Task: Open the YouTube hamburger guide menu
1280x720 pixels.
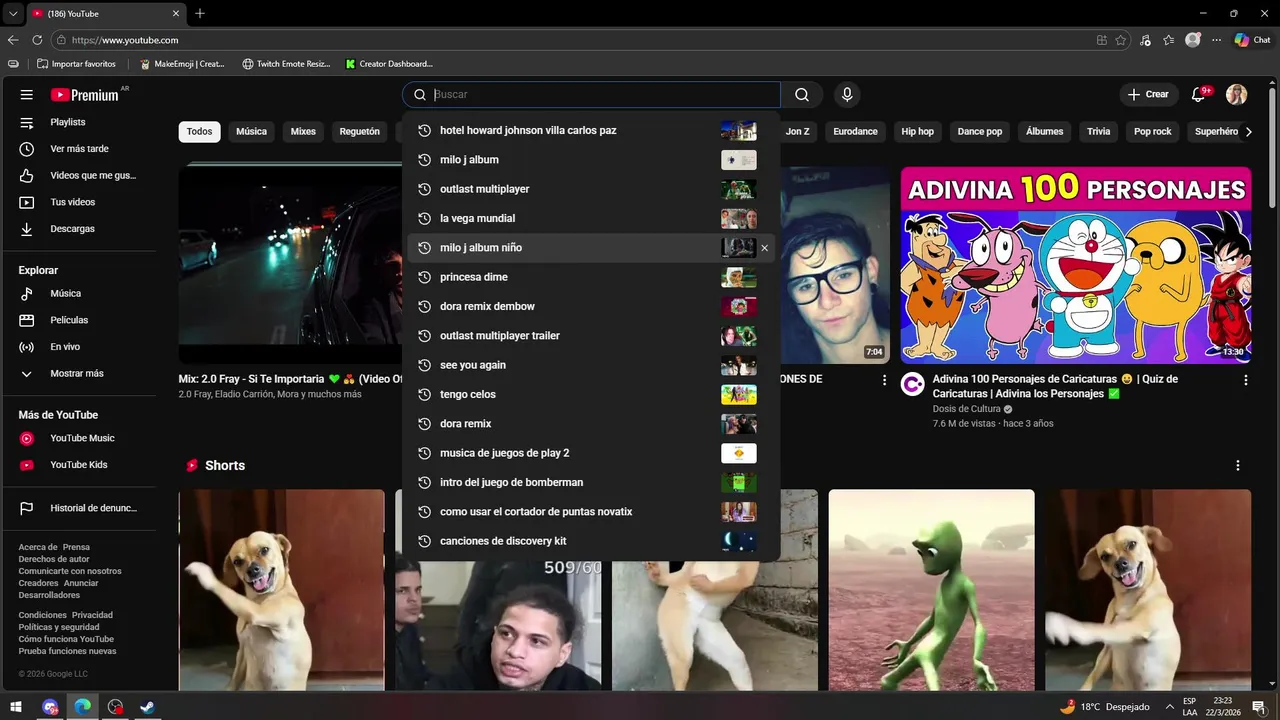Action: [27, 95]
